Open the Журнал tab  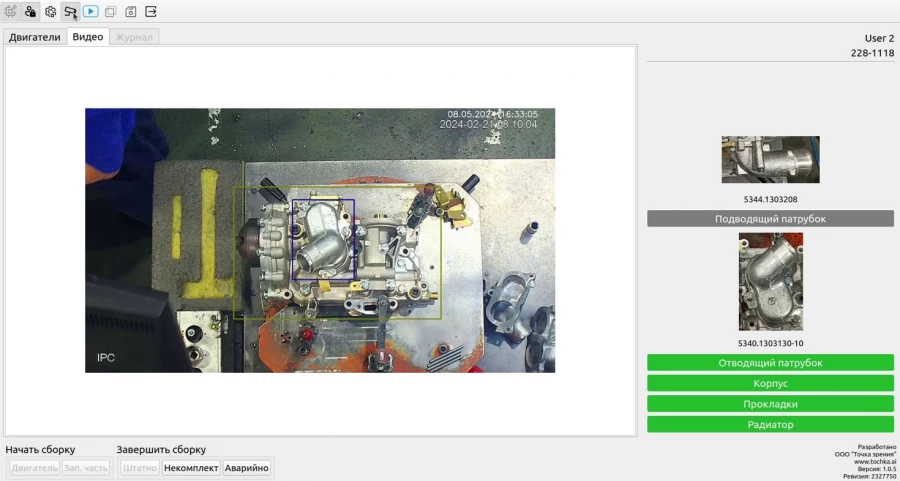click(x=134, y=37)
